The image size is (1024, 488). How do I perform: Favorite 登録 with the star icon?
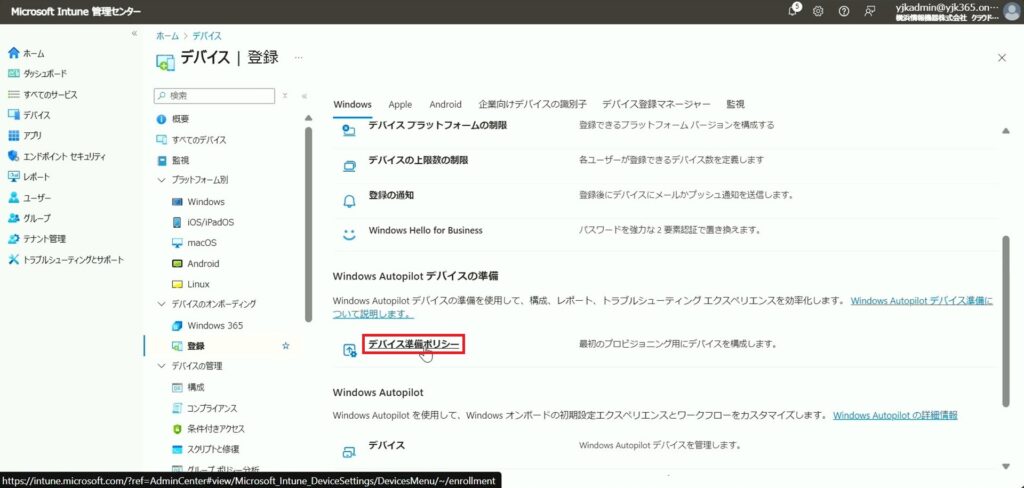click(x=285, y=346)
